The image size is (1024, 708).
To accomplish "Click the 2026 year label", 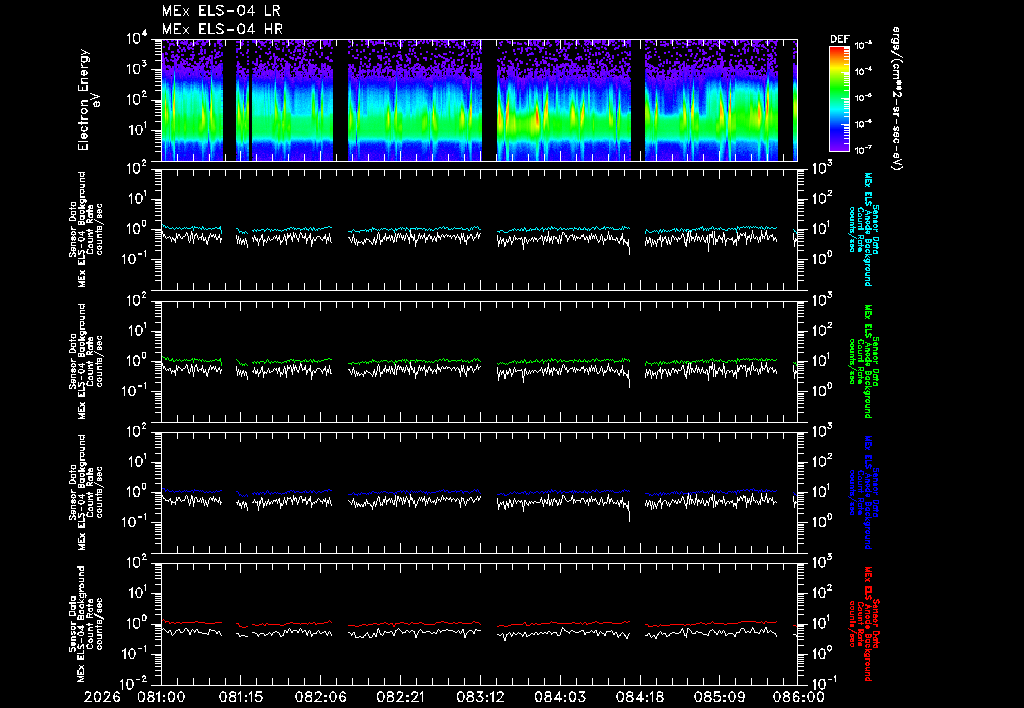I will point(102,697).
